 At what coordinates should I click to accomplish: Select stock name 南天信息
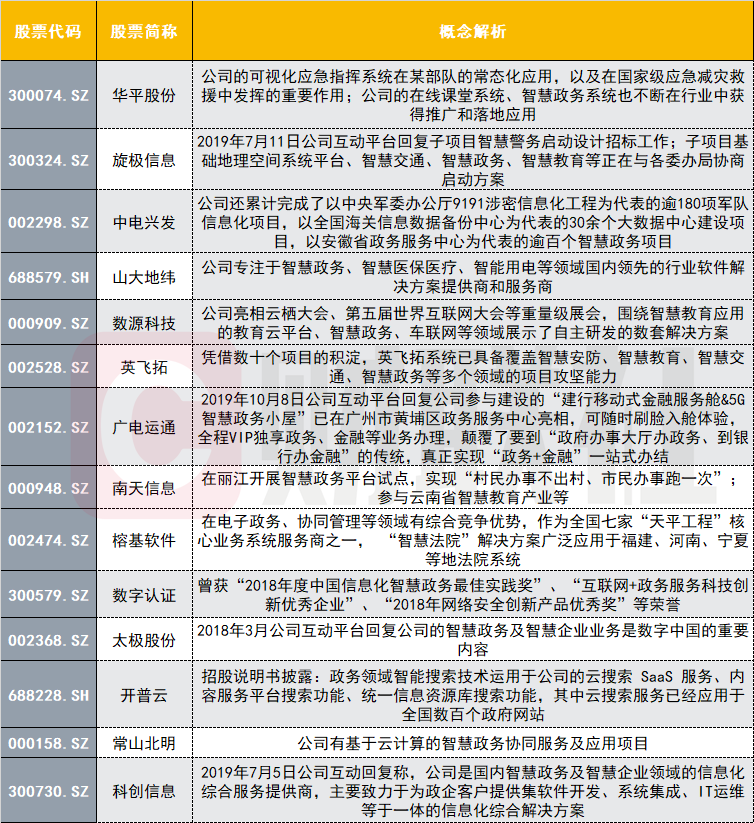(144, 488)
